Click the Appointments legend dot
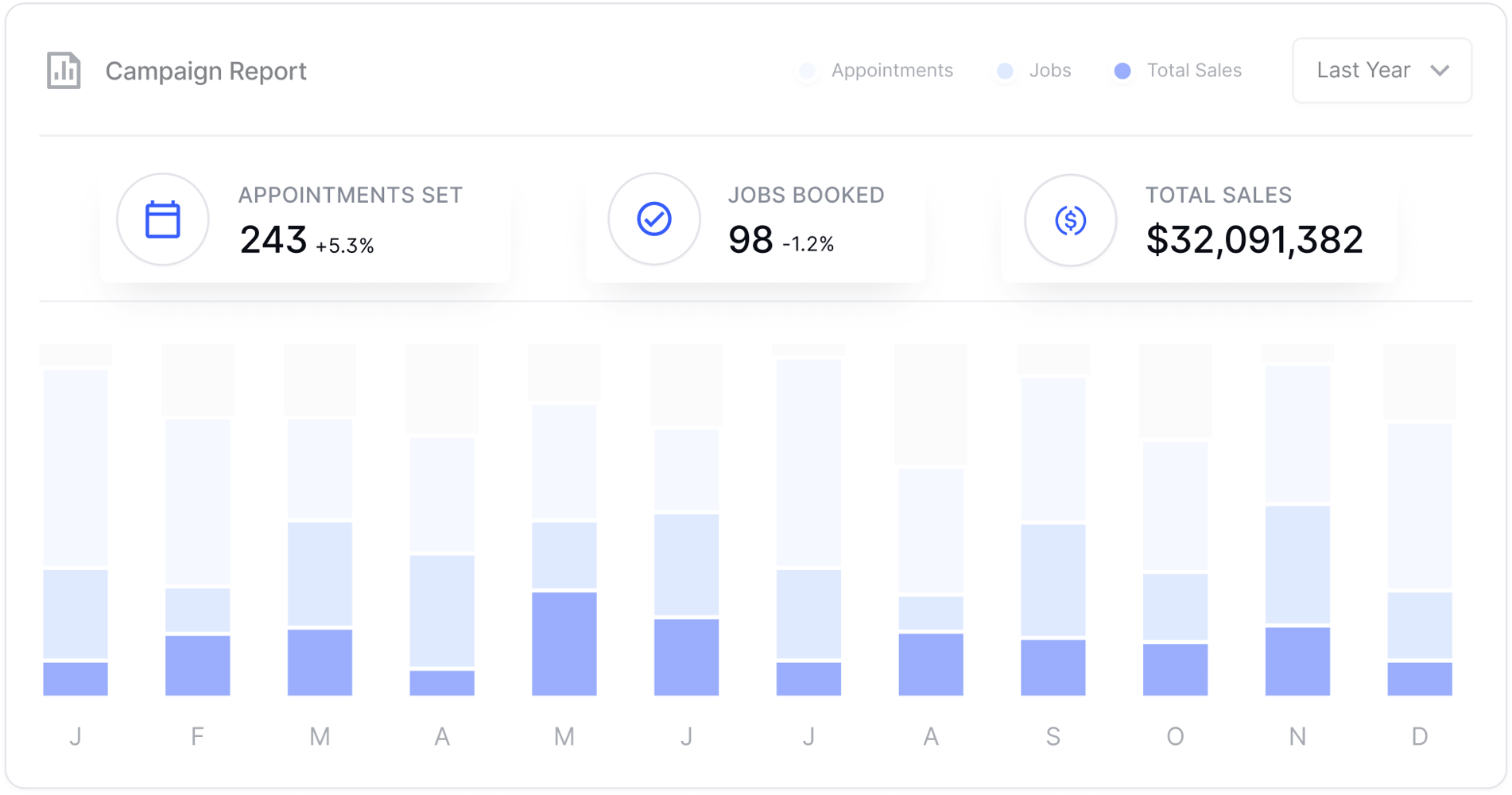Viewport: 1512px width, 795px height. pos(807,71)
